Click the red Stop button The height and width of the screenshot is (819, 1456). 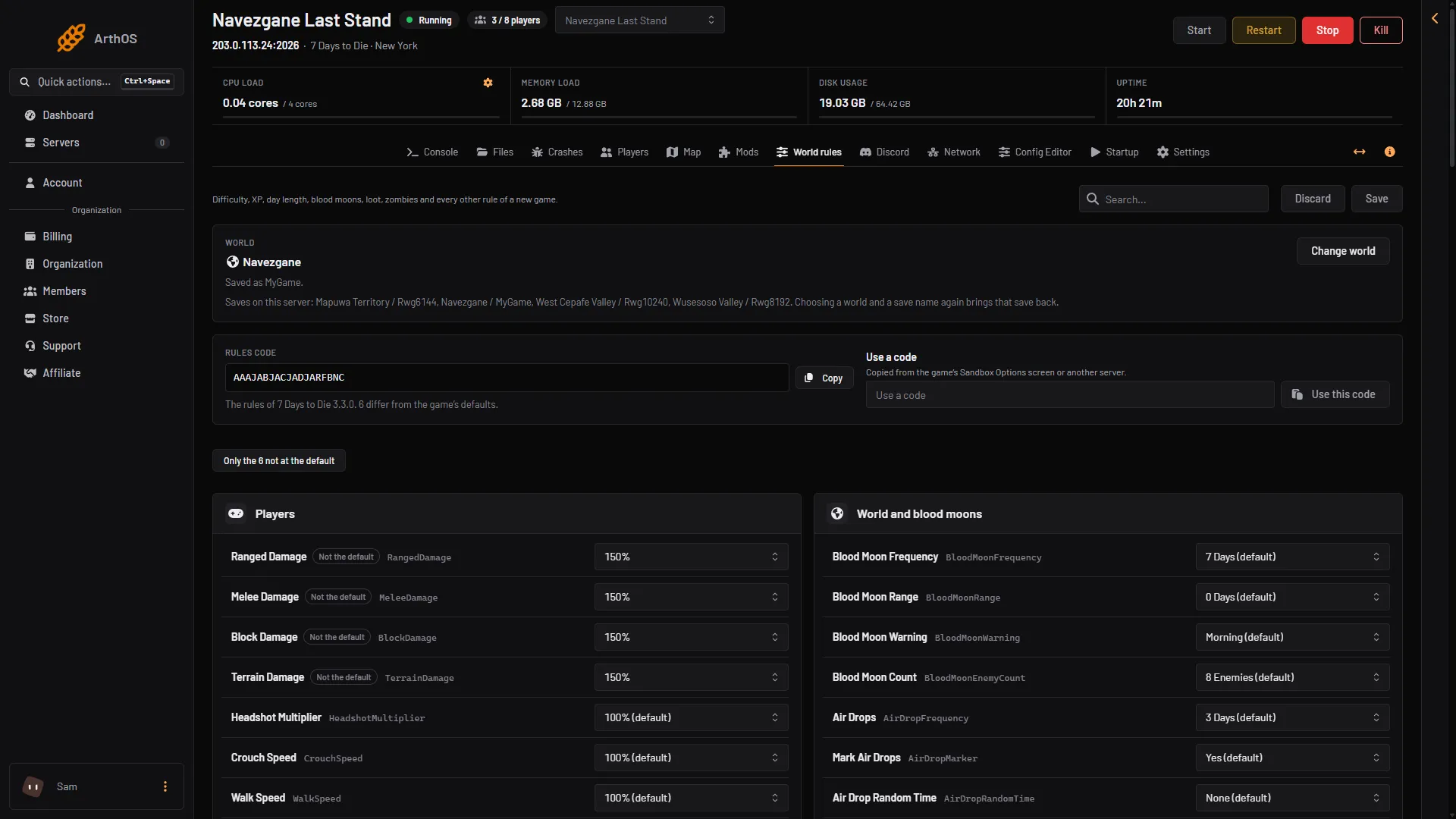(x=1327, y=30)
